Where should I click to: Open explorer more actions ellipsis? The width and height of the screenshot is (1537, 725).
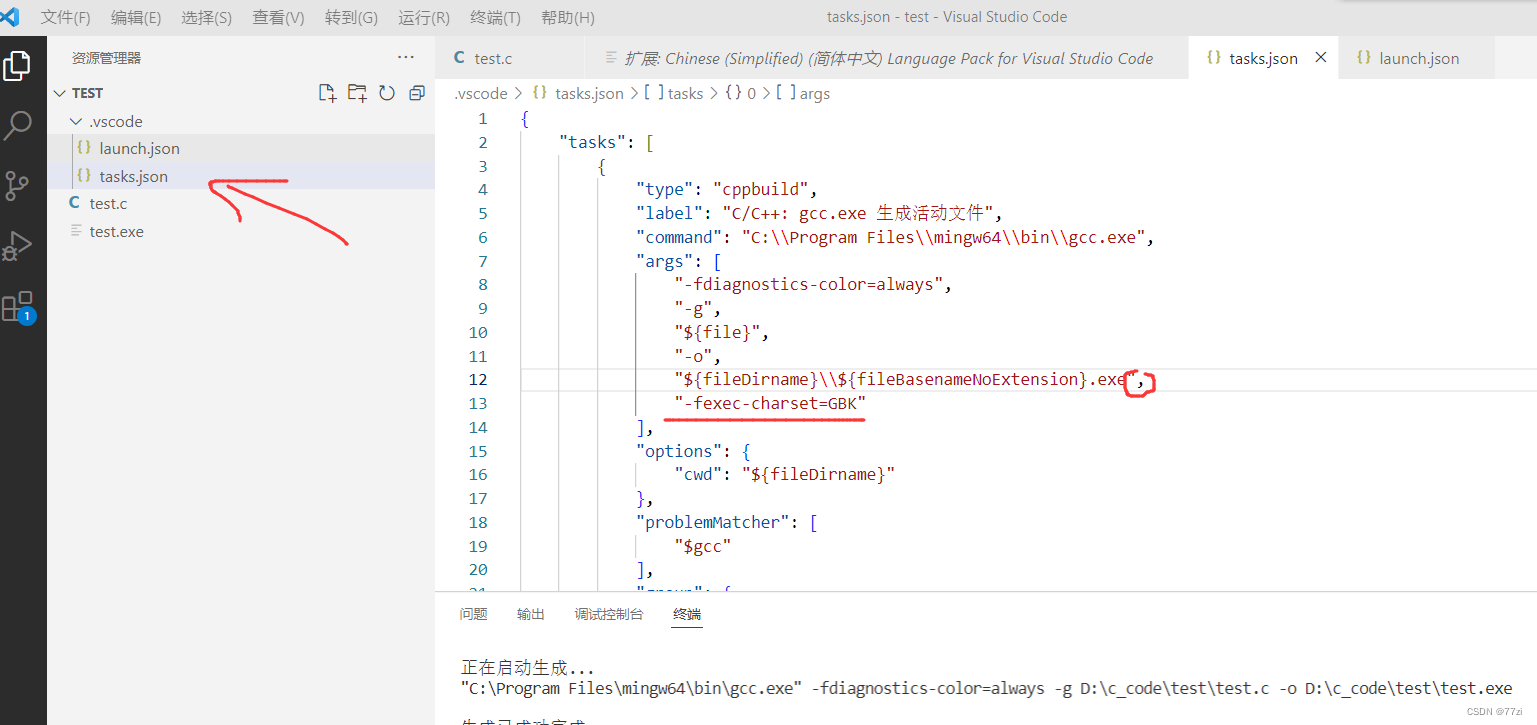point(405,58)
